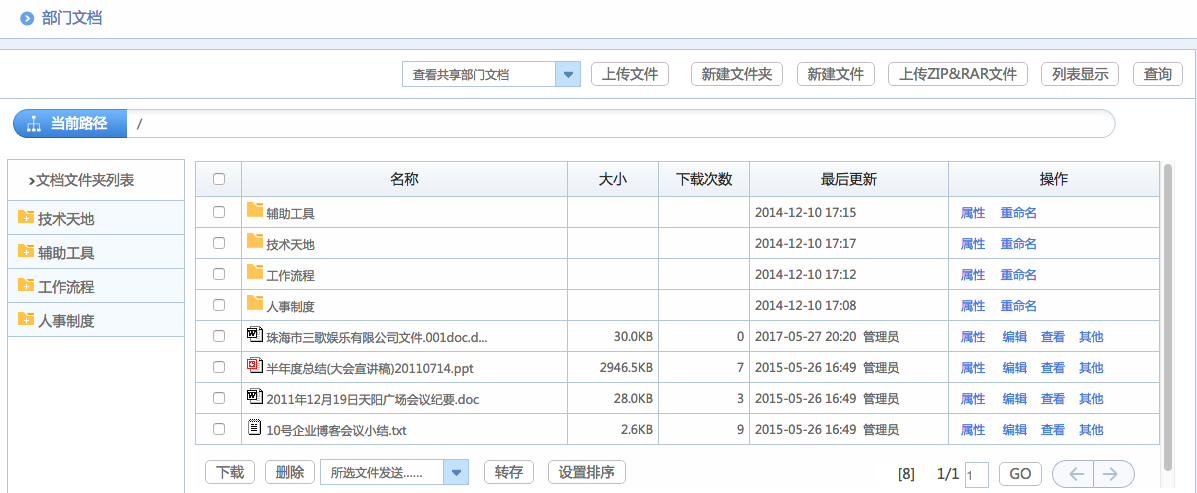
Task: Toggle the select-all checkbox in table header
Action: [219, 179]
